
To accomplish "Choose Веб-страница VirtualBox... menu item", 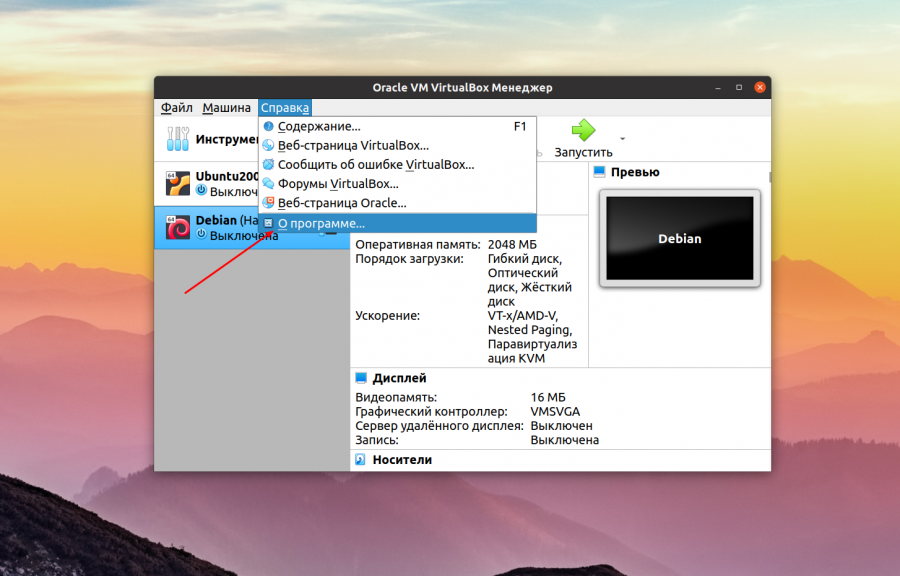I will coord(397,146).
